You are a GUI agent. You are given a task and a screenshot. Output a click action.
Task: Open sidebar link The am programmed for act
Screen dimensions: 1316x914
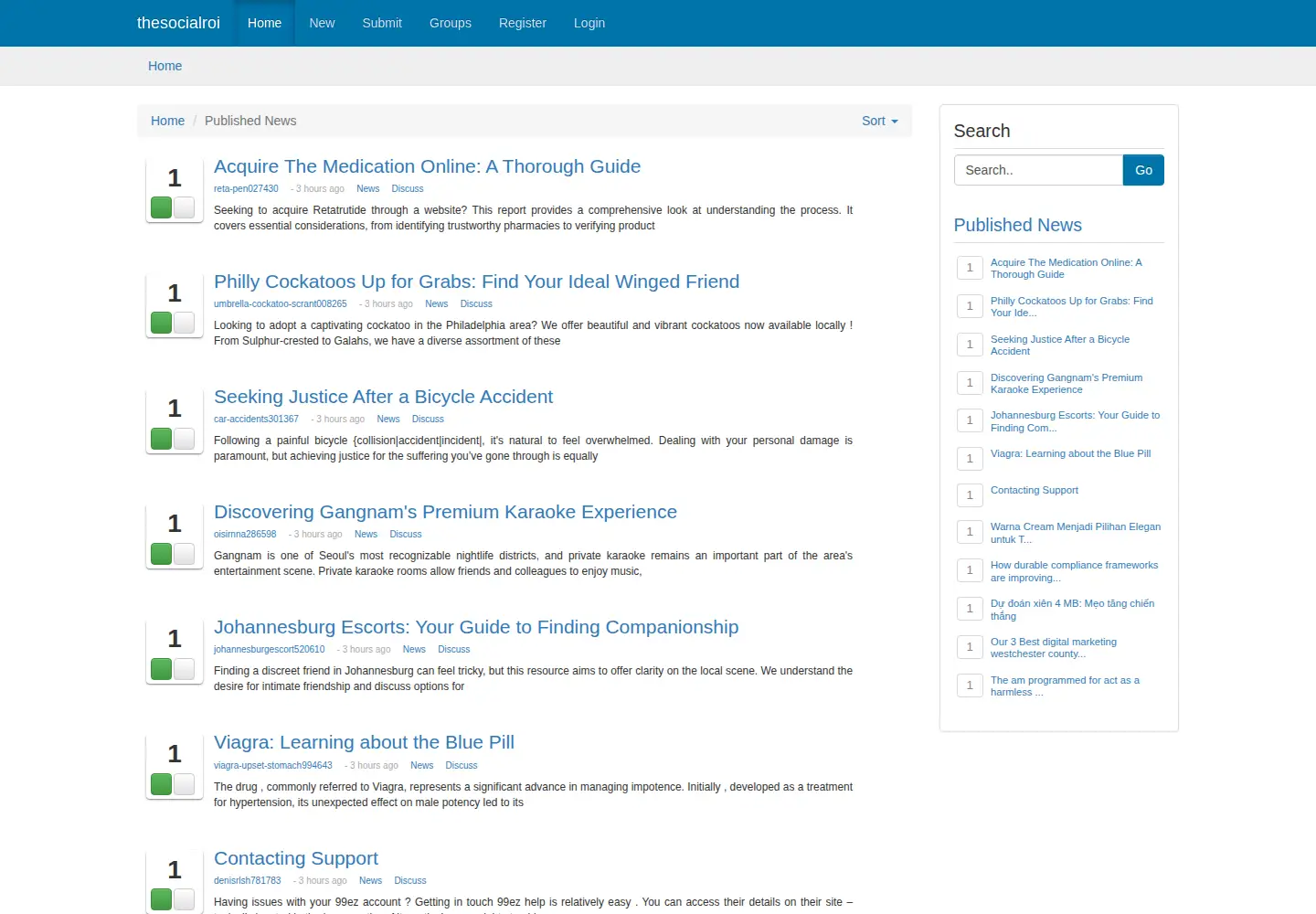click(x=1065, y=686)
